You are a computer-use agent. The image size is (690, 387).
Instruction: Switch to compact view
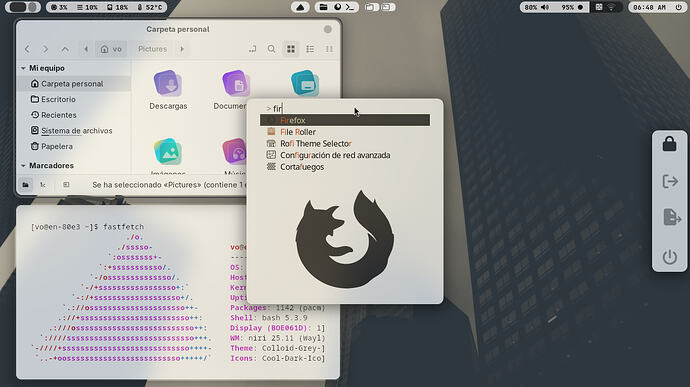(329, 49)
